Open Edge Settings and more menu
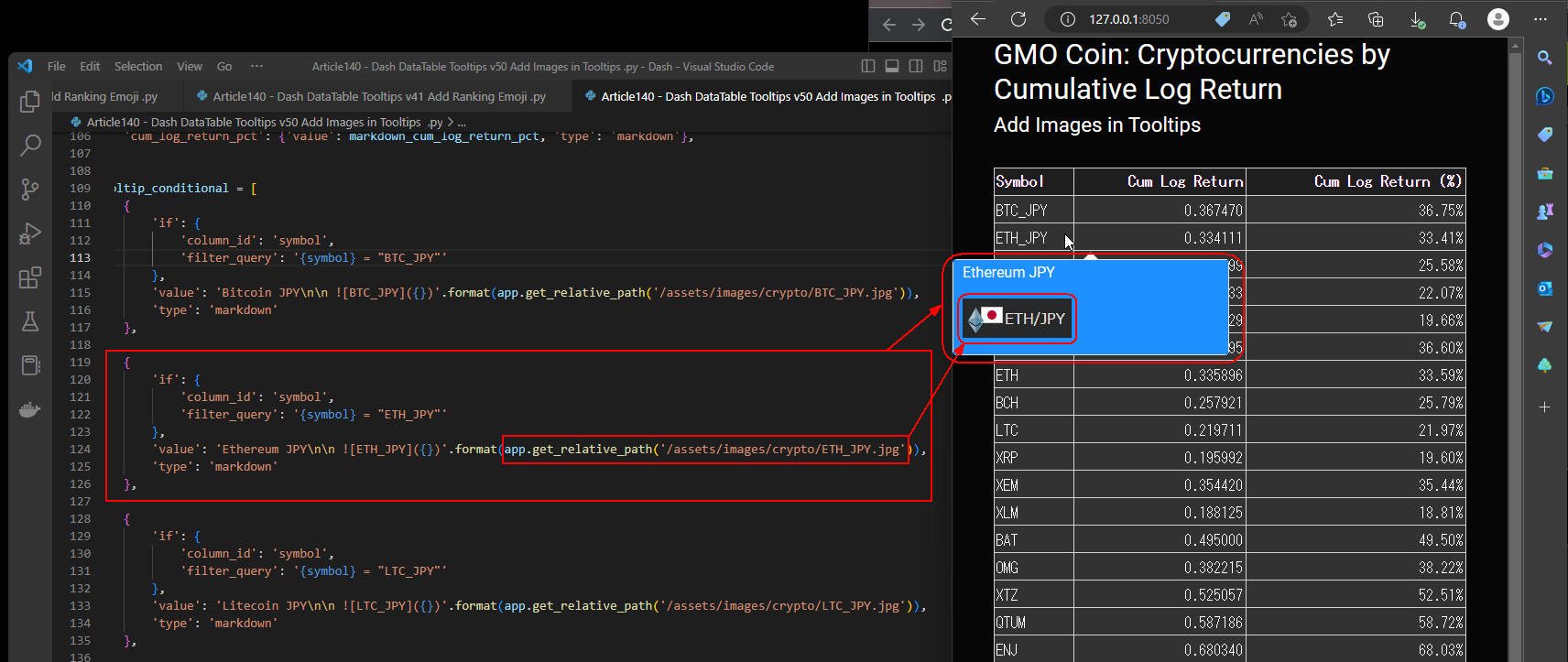1568x662 pixels. (x=1541, y=19)
